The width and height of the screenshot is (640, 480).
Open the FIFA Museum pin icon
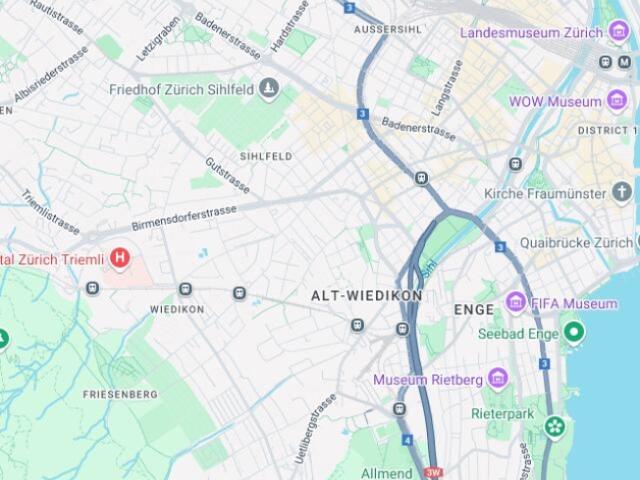coord(516,302)
